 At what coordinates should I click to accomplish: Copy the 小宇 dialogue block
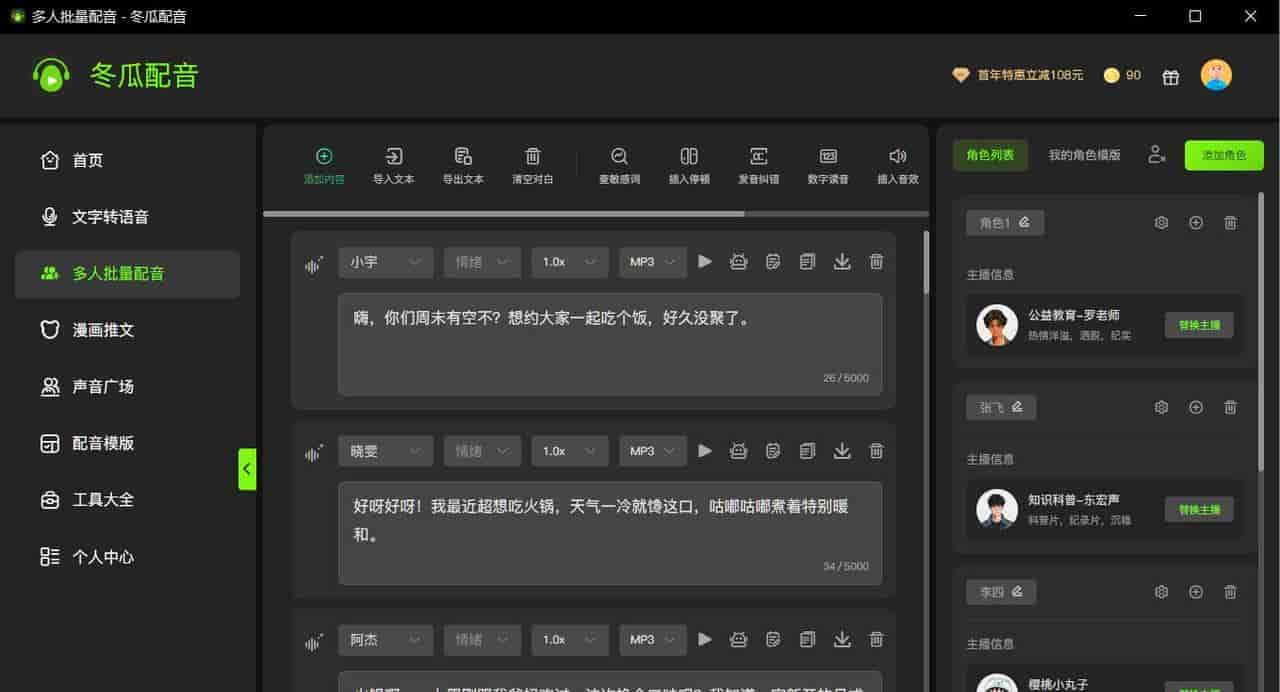[x=807, y=261]
